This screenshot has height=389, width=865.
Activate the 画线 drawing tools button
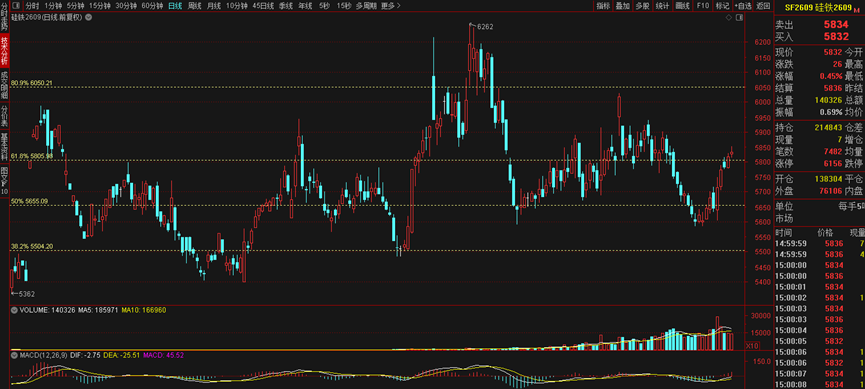(x=682, y=6)
